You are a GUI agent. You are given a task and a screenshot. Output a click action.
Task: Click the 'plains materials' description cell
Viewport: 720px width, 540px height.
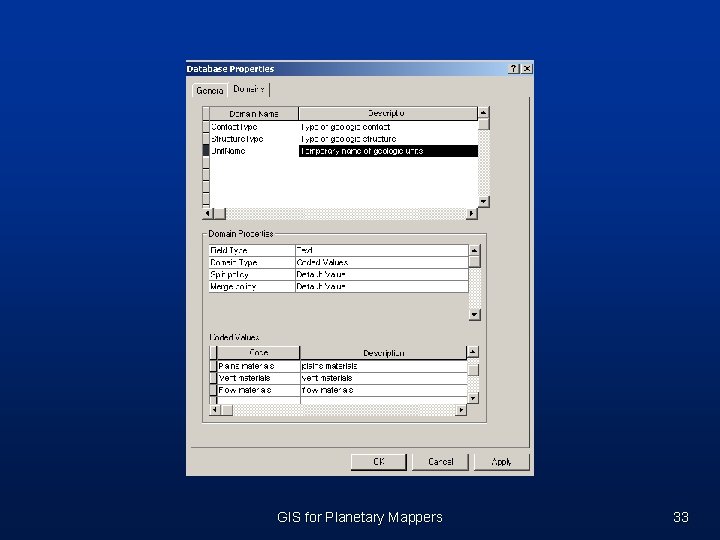pos(384,366)
